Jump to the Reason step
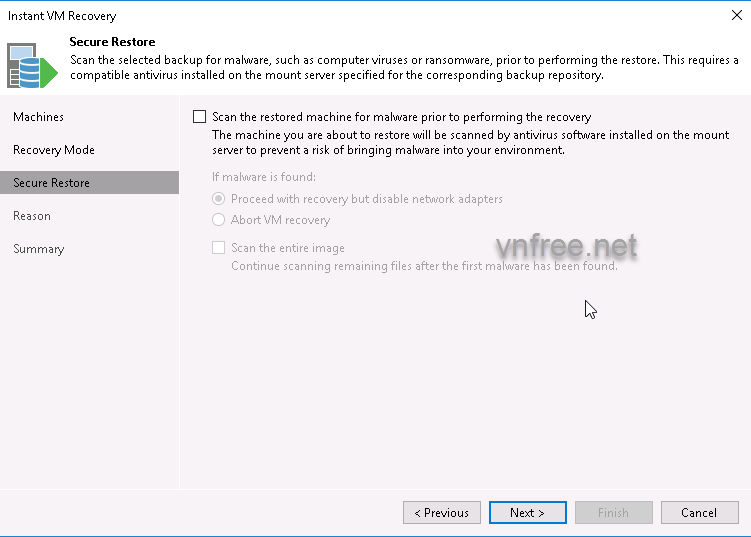This screenshot has height=537, width=751. 32,216
